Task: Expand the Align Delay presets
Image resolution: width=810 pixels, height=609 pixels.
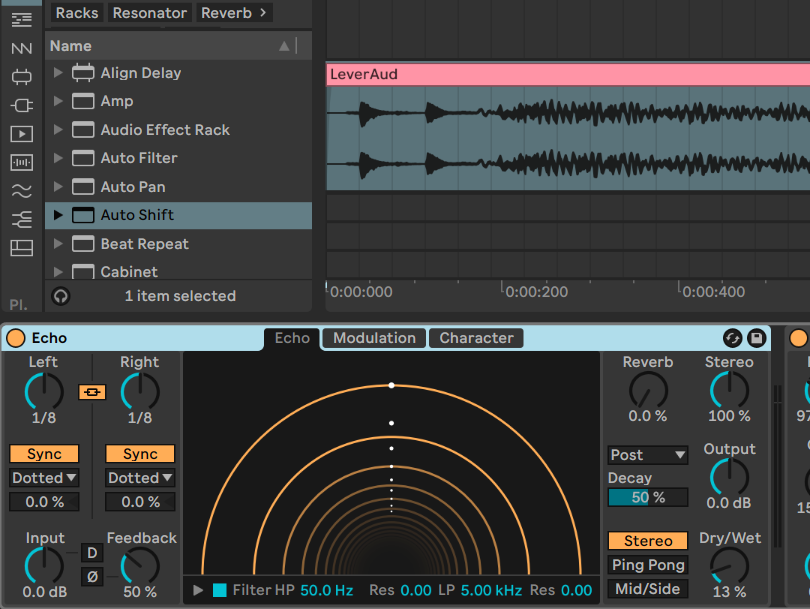Action: (x=58, y=73)
